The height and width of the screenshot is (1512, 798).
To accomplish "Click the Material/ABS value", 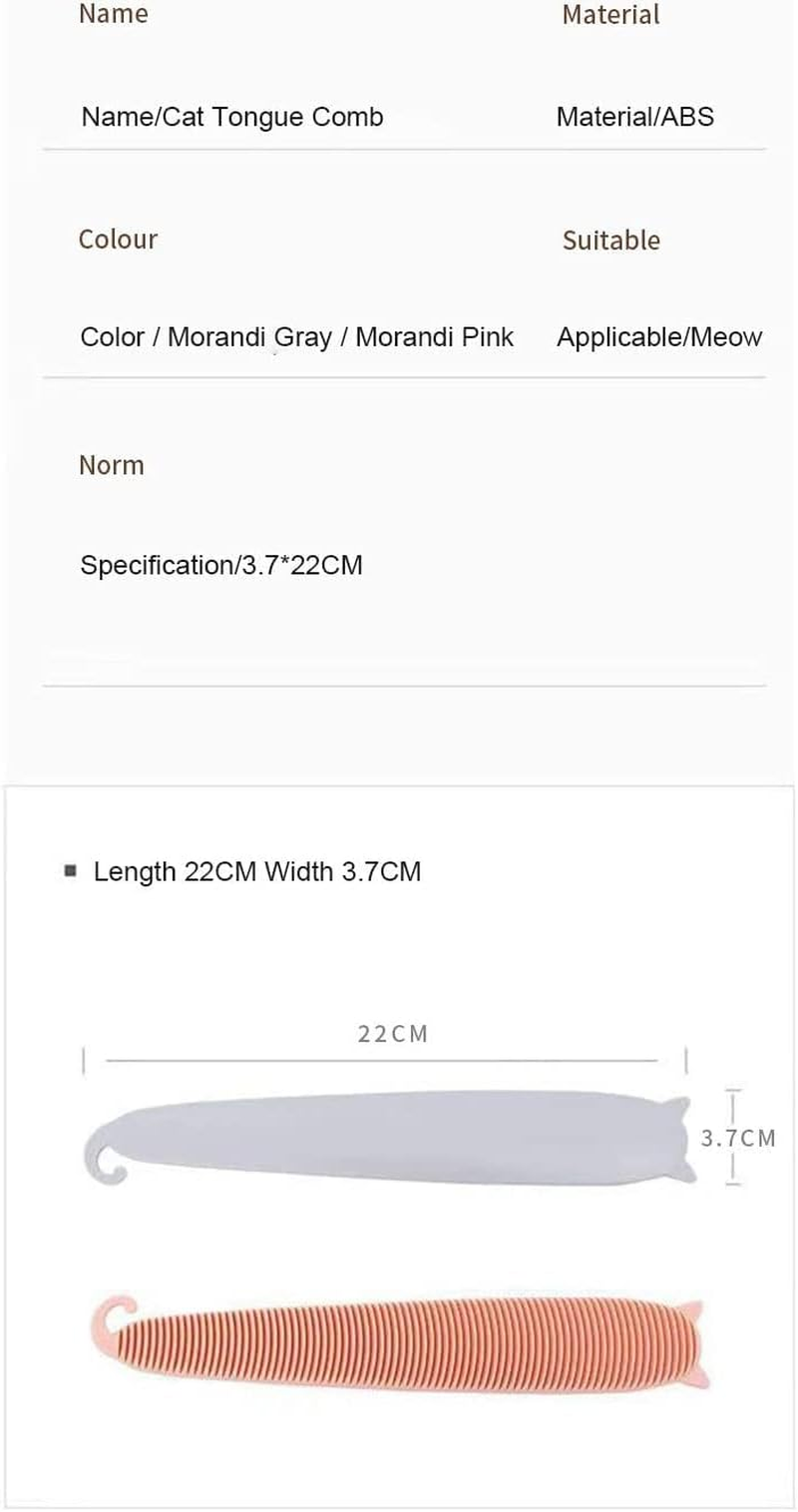I will click(634, 117).
